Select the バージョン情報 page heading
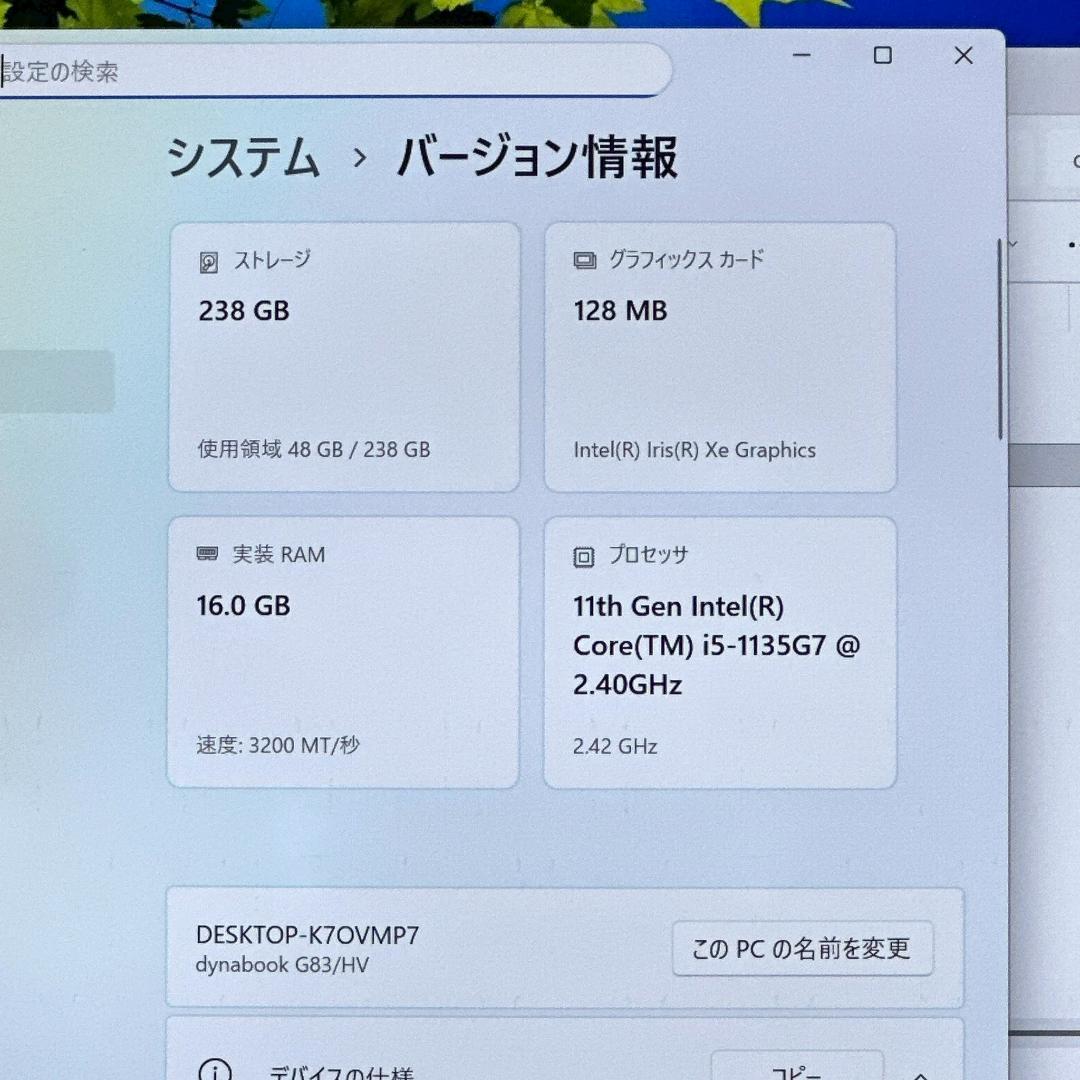The height and width of the screenshot is (1080, 1080). [x=537, y=157]
